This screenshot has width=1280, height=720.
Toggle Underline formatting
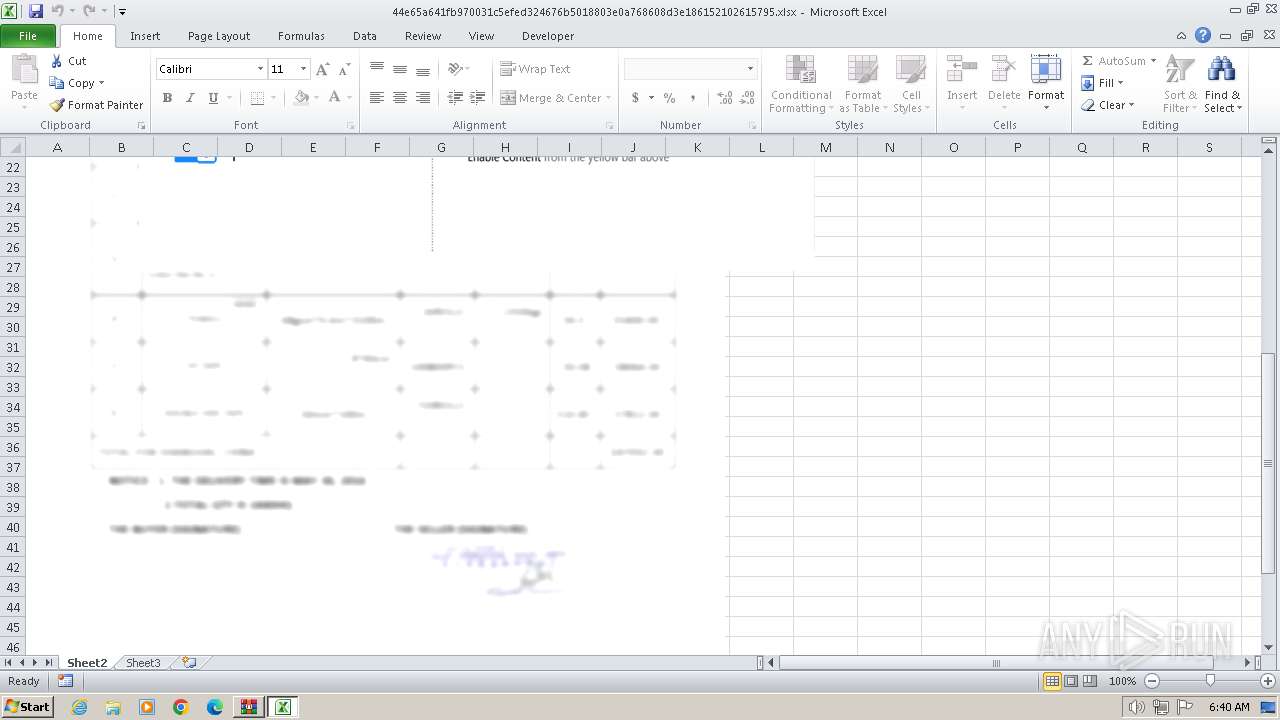click(213, 98)
